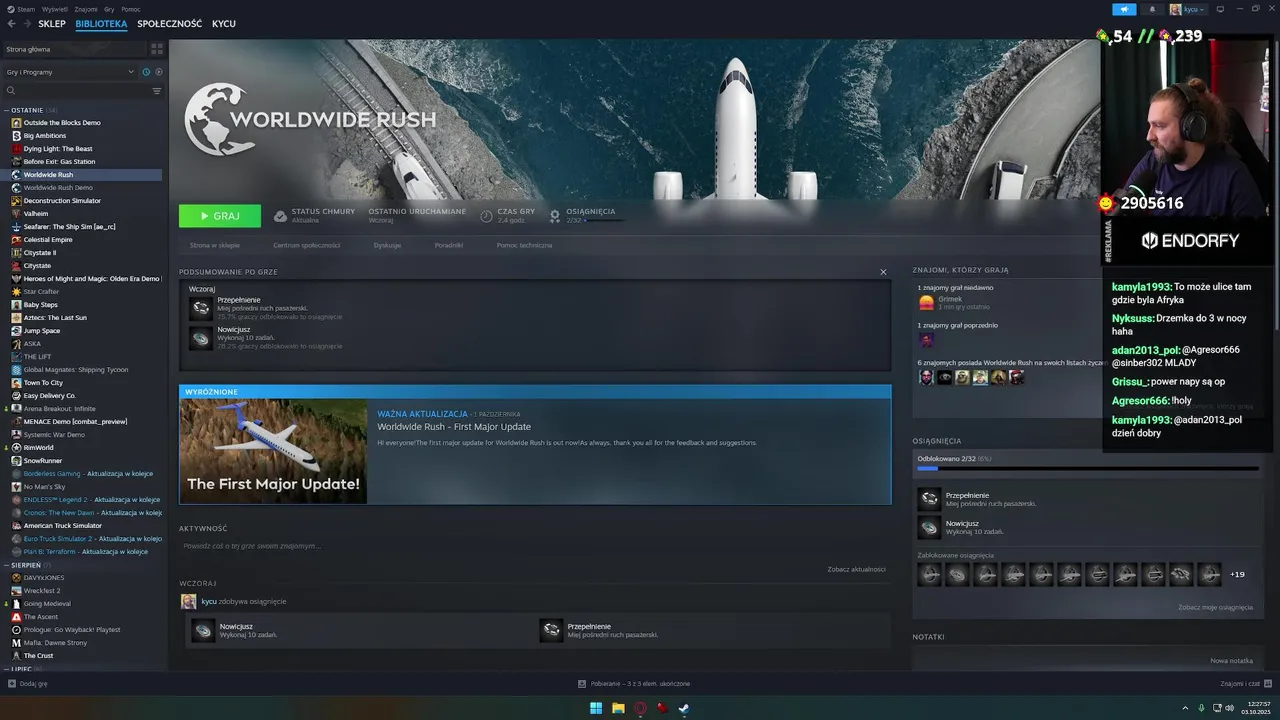1280x720 pixels.
Task: Click first locked achievement icon
Action: (x=930, y=574)
